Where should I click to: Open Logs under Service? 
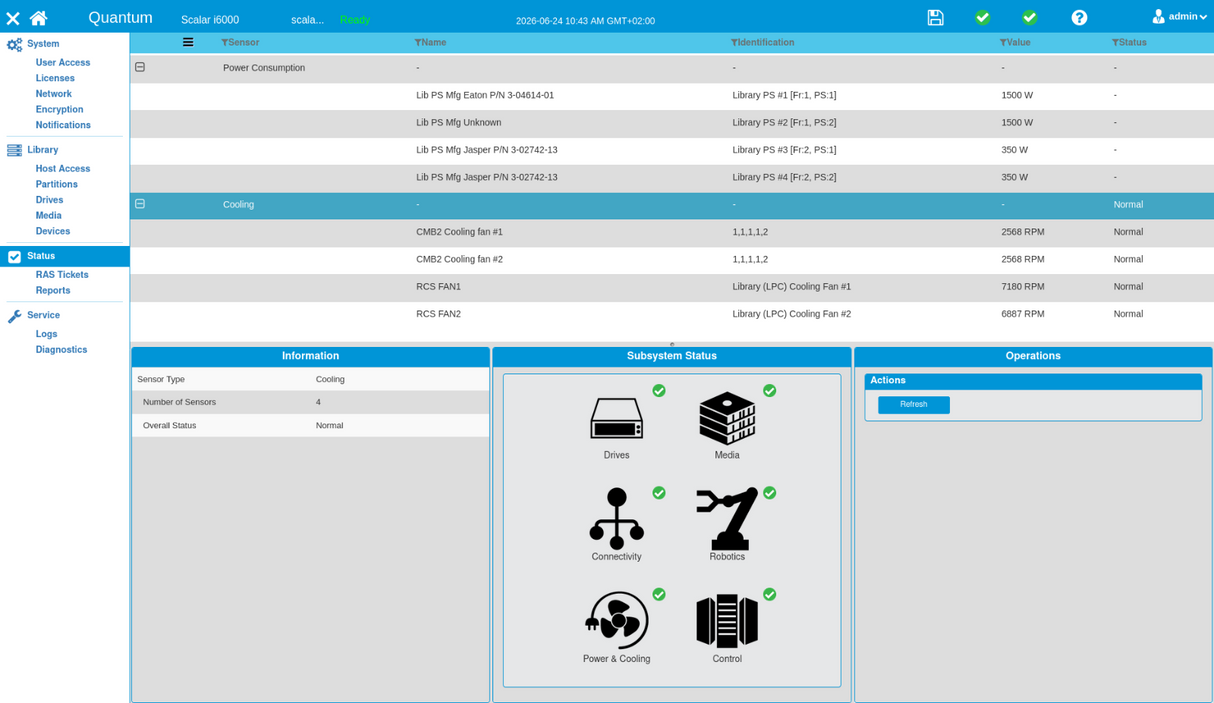pos(47,334)
